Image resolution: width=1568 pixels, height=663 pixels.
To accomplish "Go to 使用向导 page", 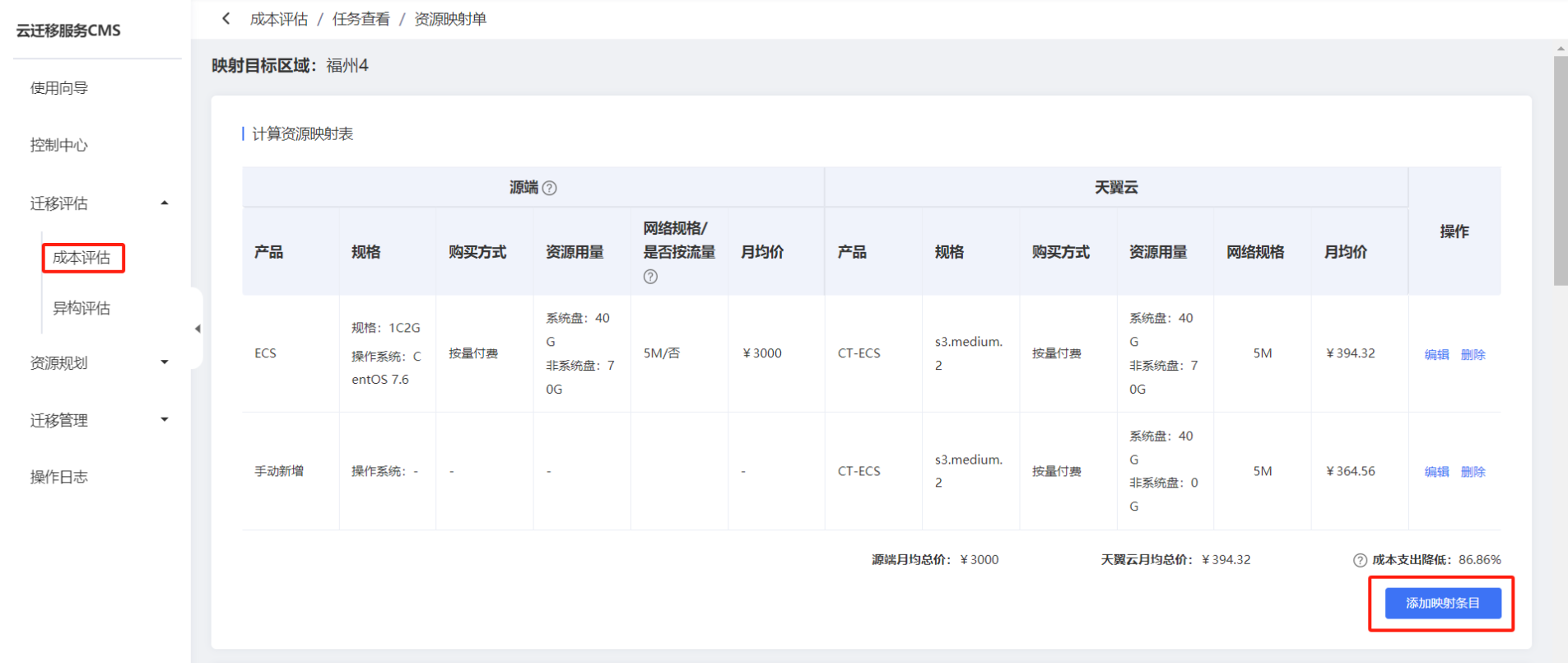I will coord(59,88).
